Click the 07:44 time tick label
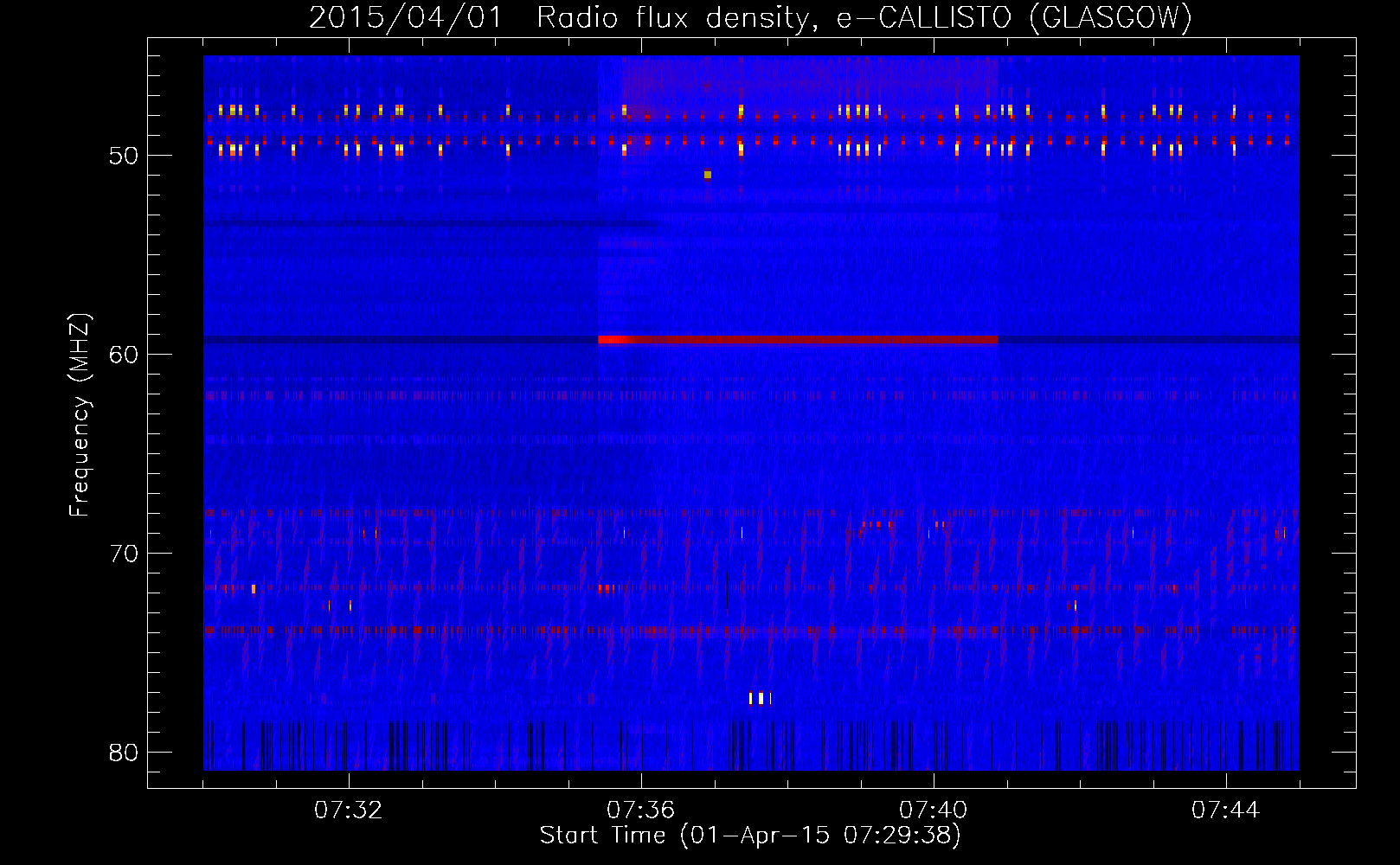 [x=1225, y=810]
